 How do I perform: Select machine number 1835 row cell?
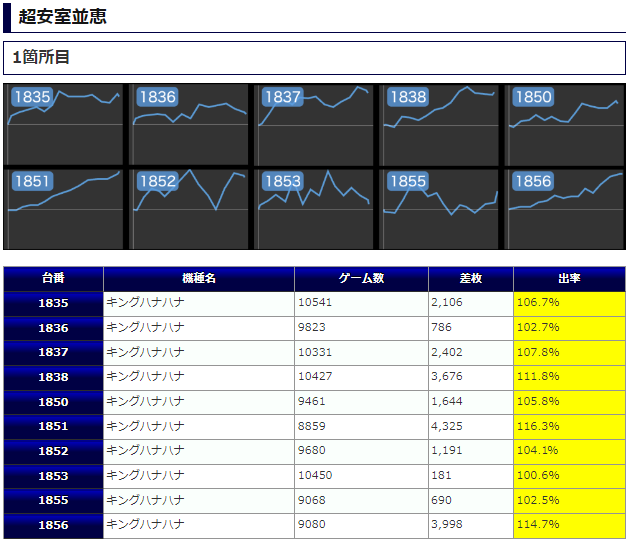(53, 304)
